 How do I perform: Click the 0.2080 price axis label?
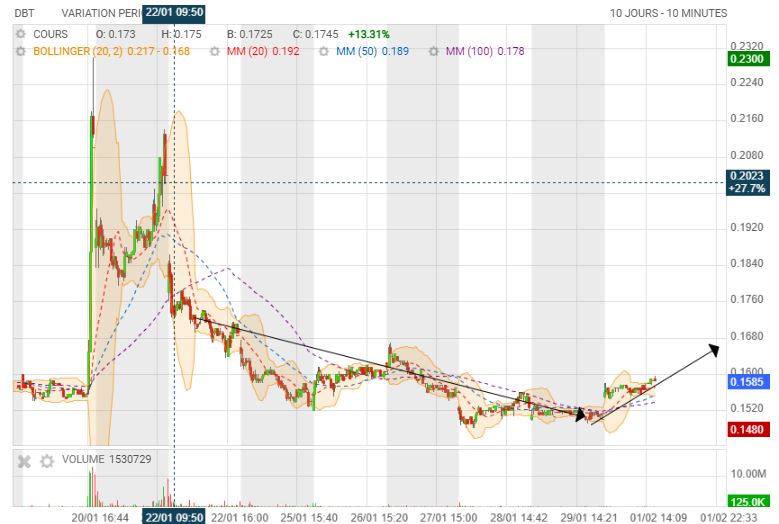tap(747, 155)
